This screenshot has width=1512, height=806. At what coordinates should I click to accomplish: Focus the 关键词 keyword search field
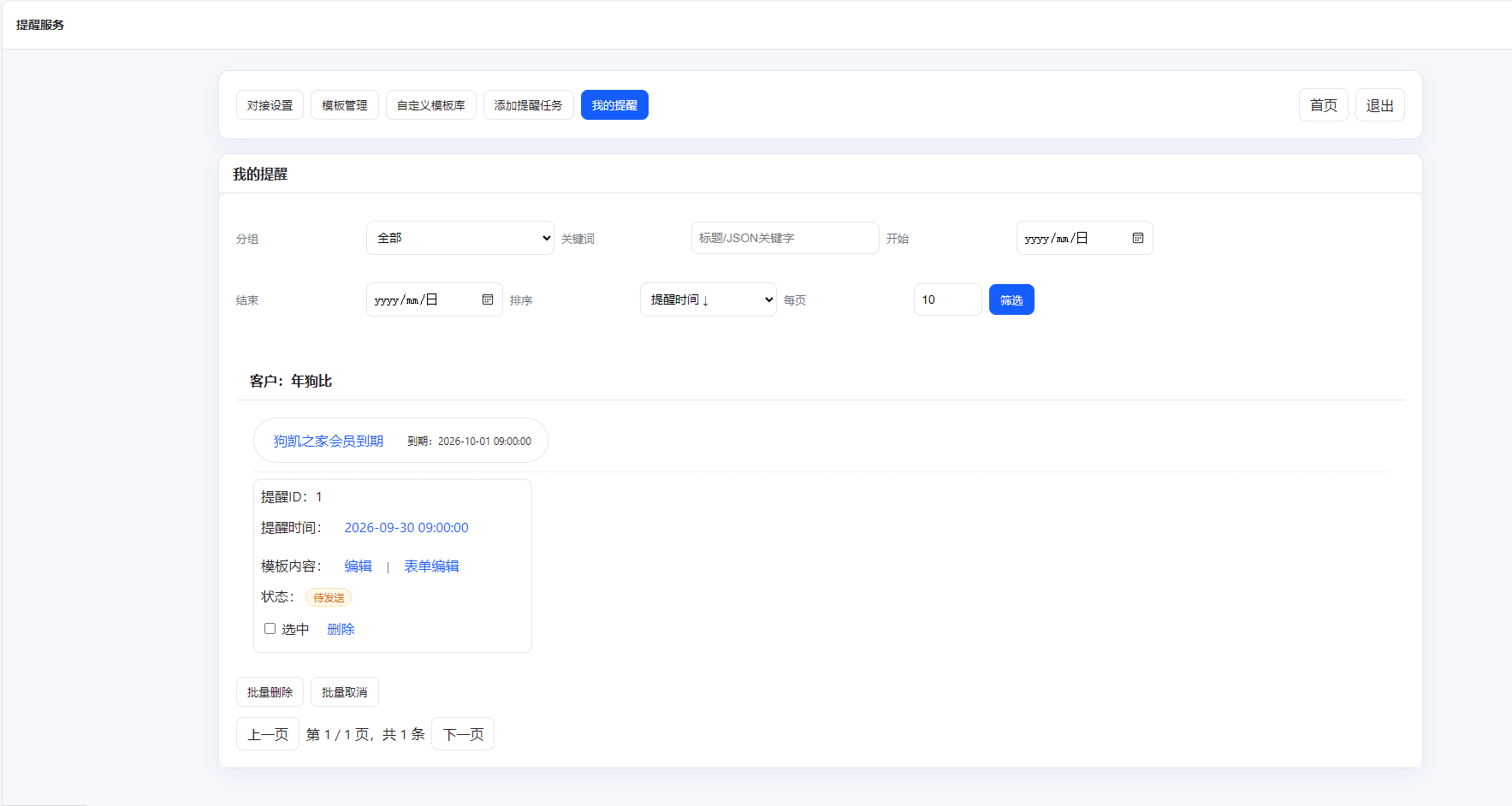pos(785,238)
